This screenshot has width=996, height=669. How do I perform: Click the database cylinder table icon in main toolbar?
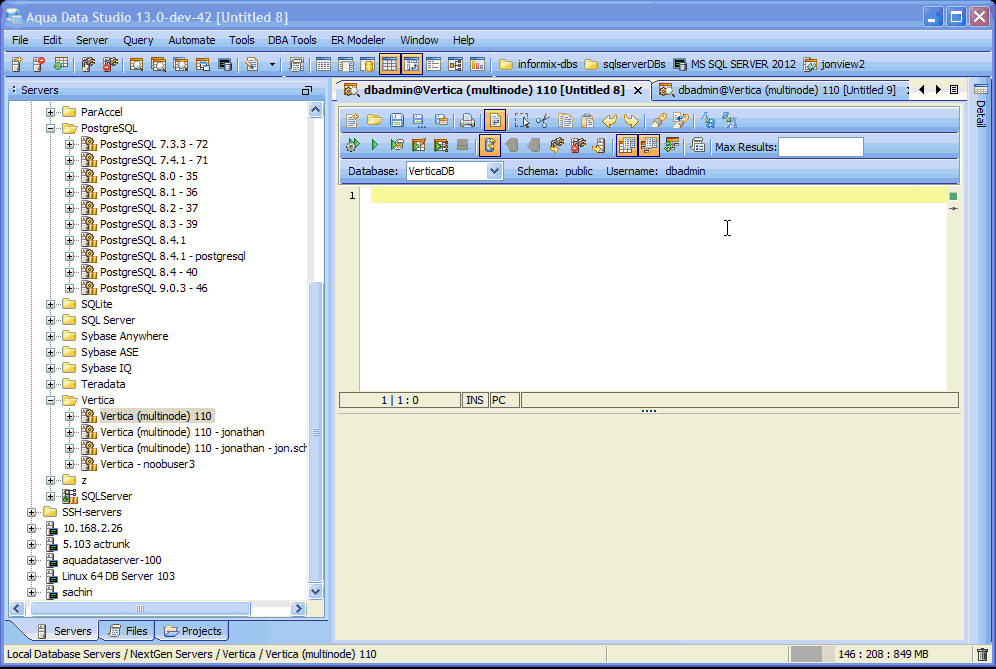(x=368, y=64)
